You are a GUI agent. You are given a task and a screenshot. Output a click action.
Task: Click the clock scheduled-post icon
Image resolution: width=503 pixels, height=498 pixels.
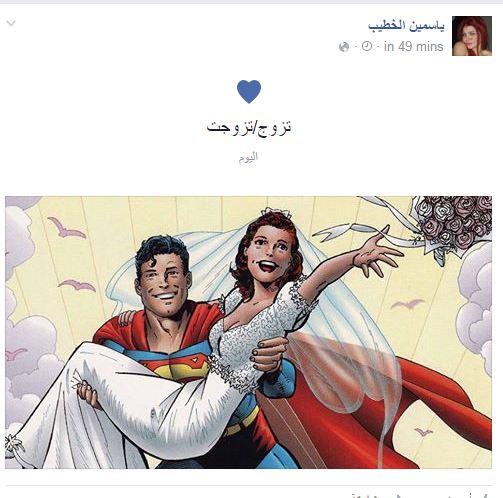(x=367, y=46)
